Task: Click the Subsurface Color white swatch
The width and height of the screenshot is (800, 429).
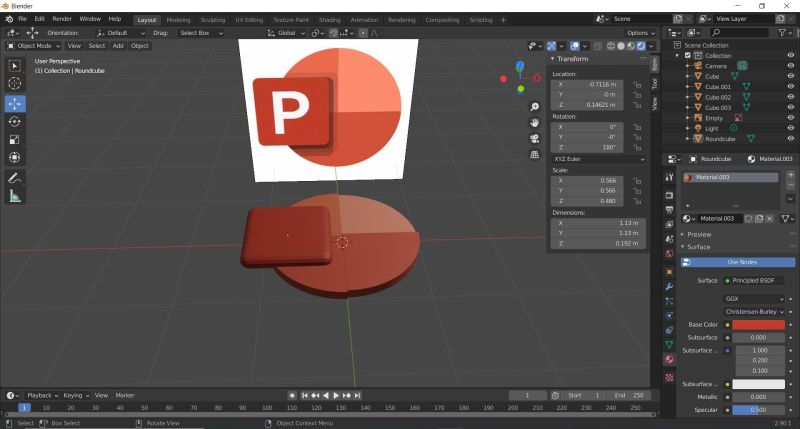Action: pyautogui.click(x=759, y=384)
